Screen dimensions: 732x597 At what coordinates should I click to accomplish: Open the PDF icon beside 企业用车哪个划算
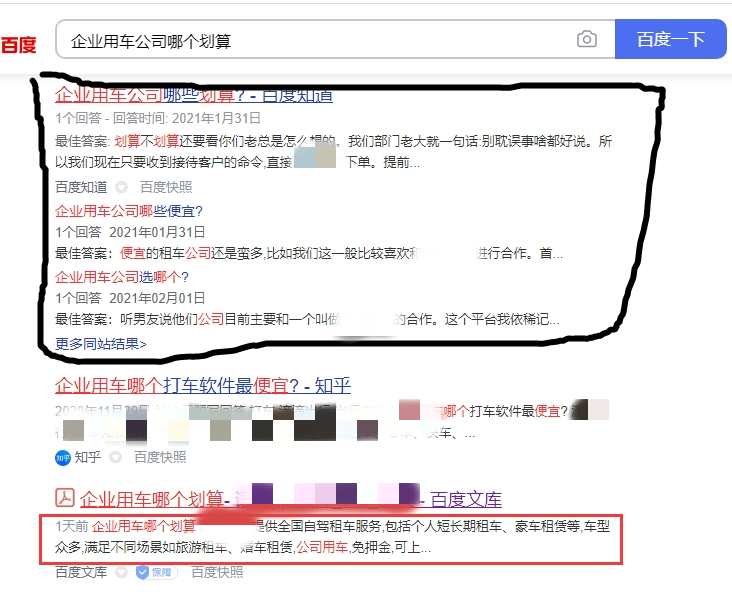coord(65,498)
